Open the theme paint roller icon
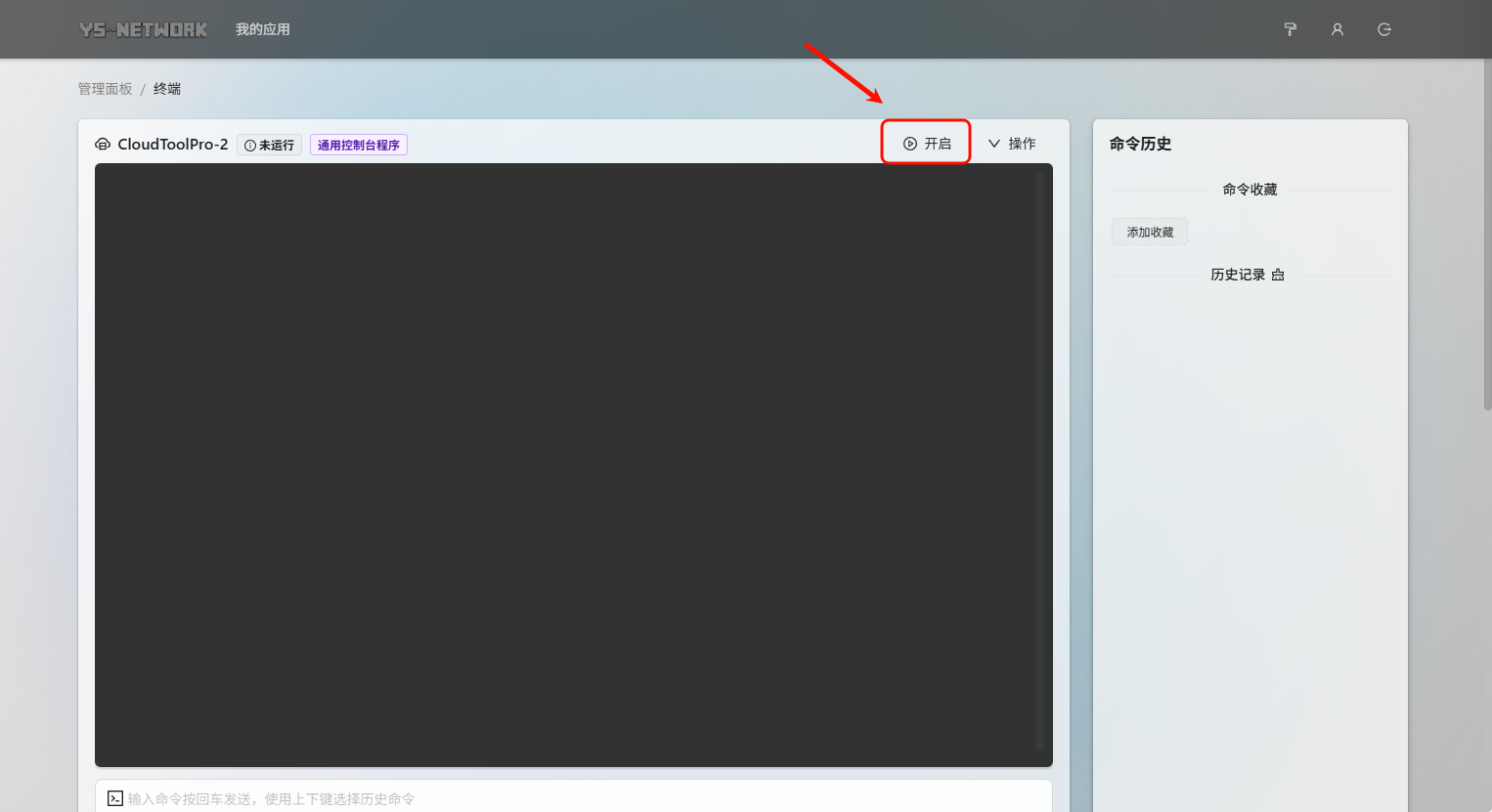1492x812 pixels. point(1290,29)
